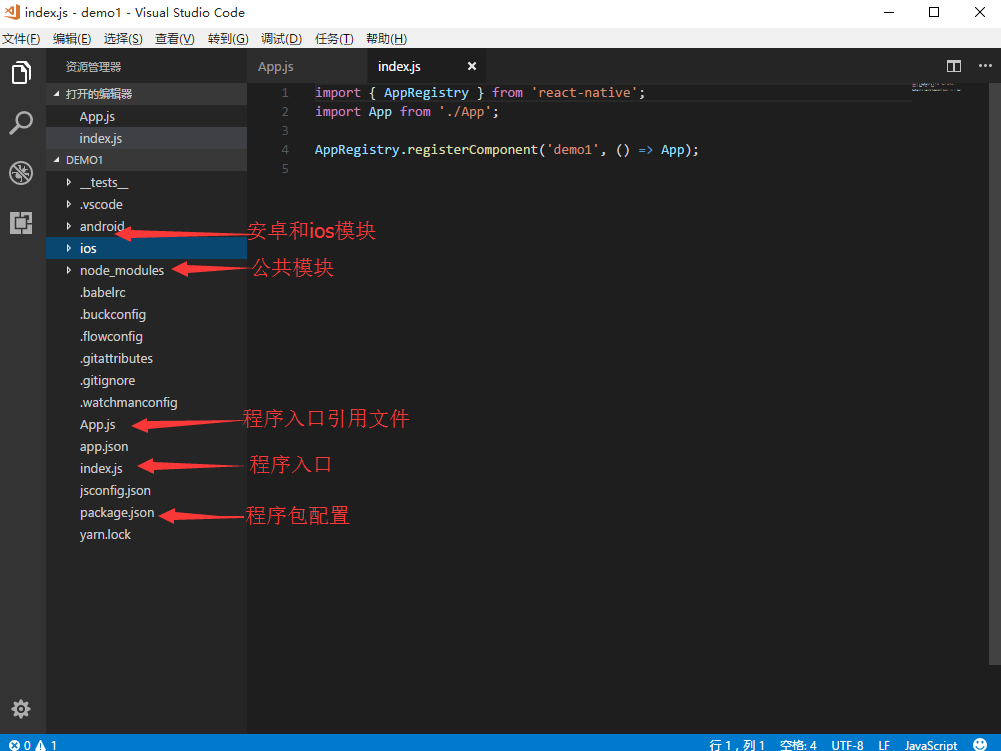Image resolution: width=1001 pixels, height=751 pixels.
Task: Open the Debug view icon
Action: [x=21, y=173]
